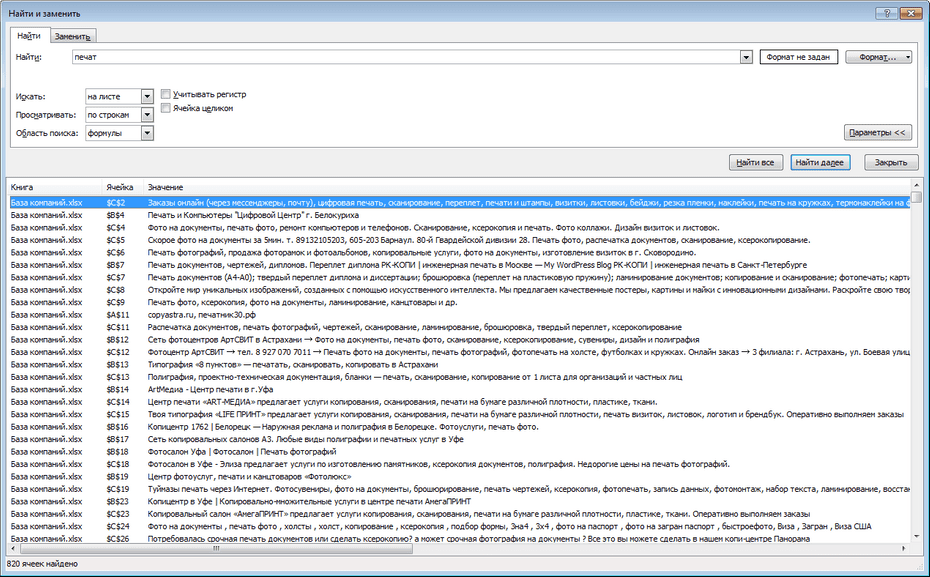Select result row with cell $B$4
Image resolution: width=930 pixels, height=577 pixels.
pyautogui.click(x=459, y=215)
